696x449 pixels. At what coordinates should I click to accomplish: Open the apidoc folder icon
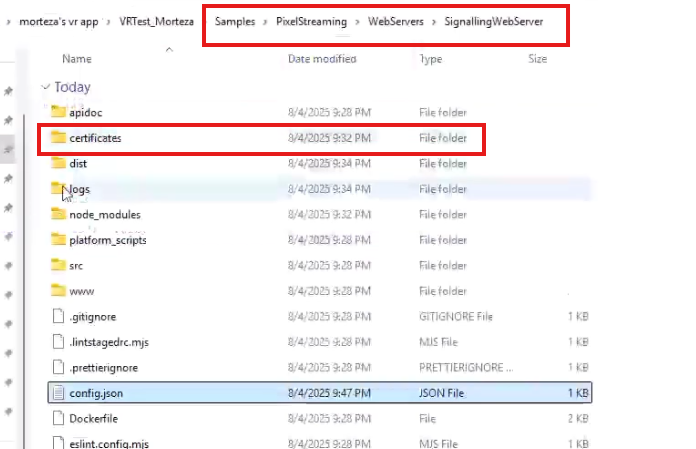(x=58, y=112)
